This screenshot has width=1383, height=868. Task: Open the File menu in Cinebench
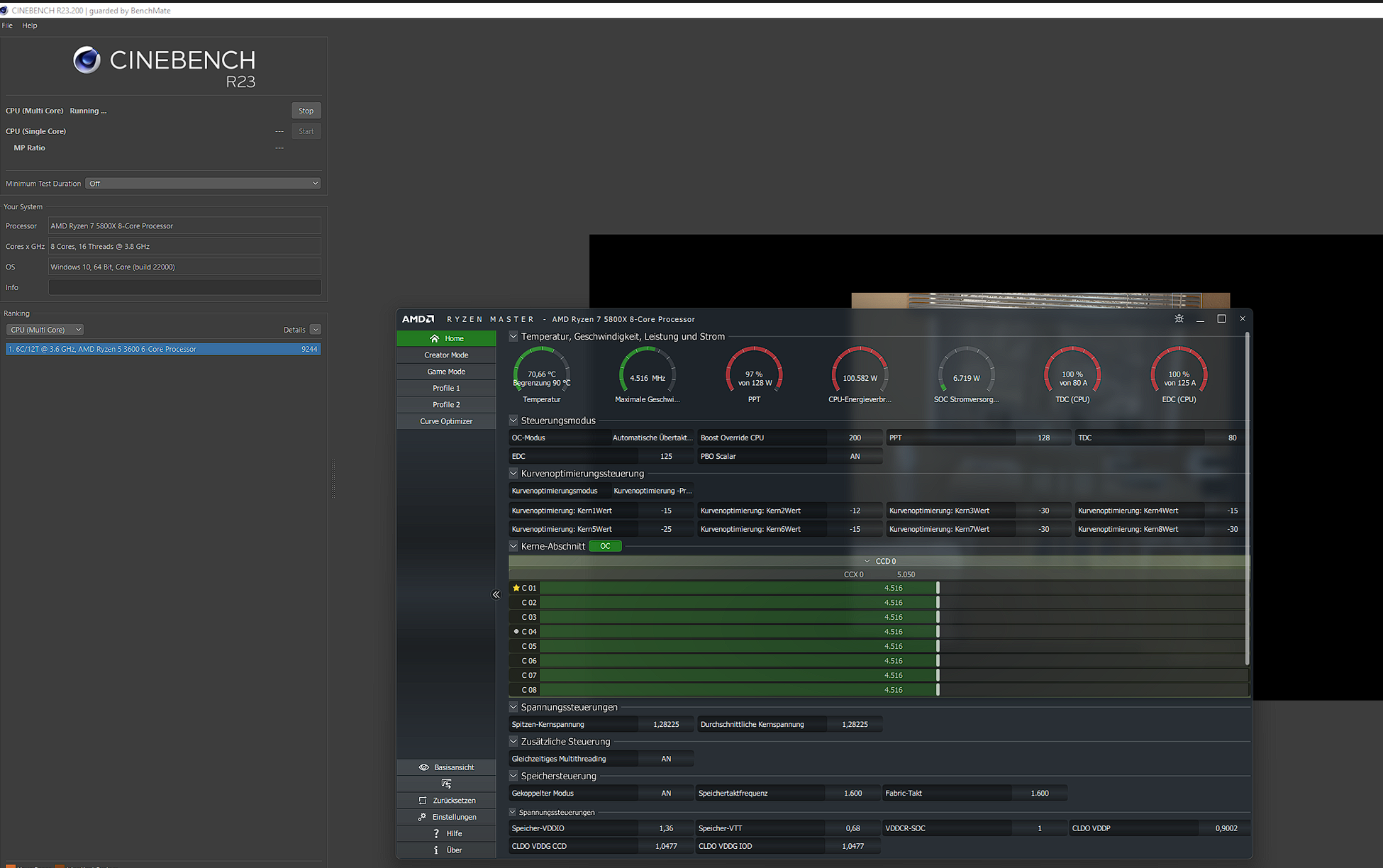click(x=7, y=26)
